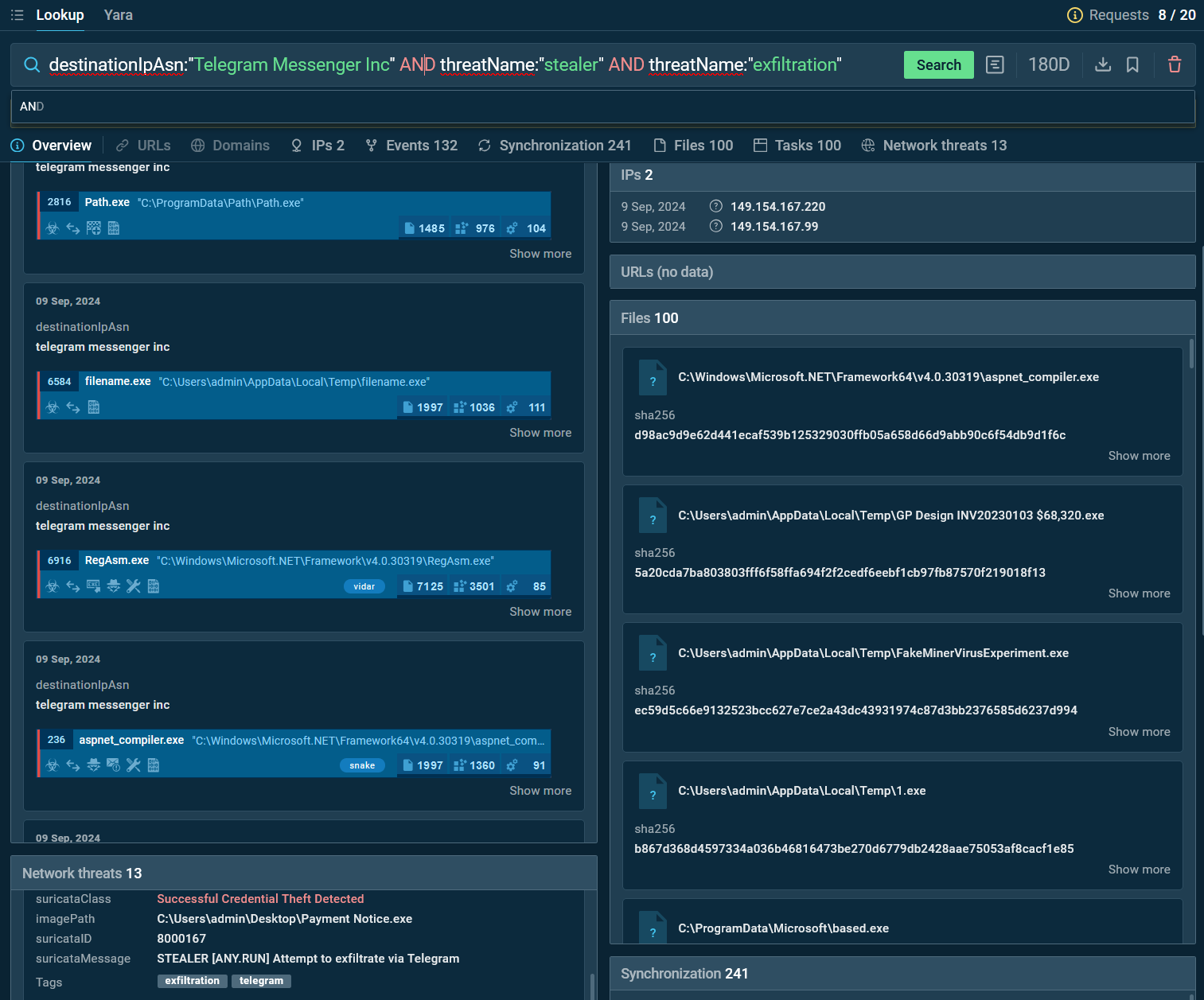Image resolution: width=1204 pixels, height=1000 pixels.
Task: Click the question mark icon beside 149.154.167.220
Action: point(715,205)
